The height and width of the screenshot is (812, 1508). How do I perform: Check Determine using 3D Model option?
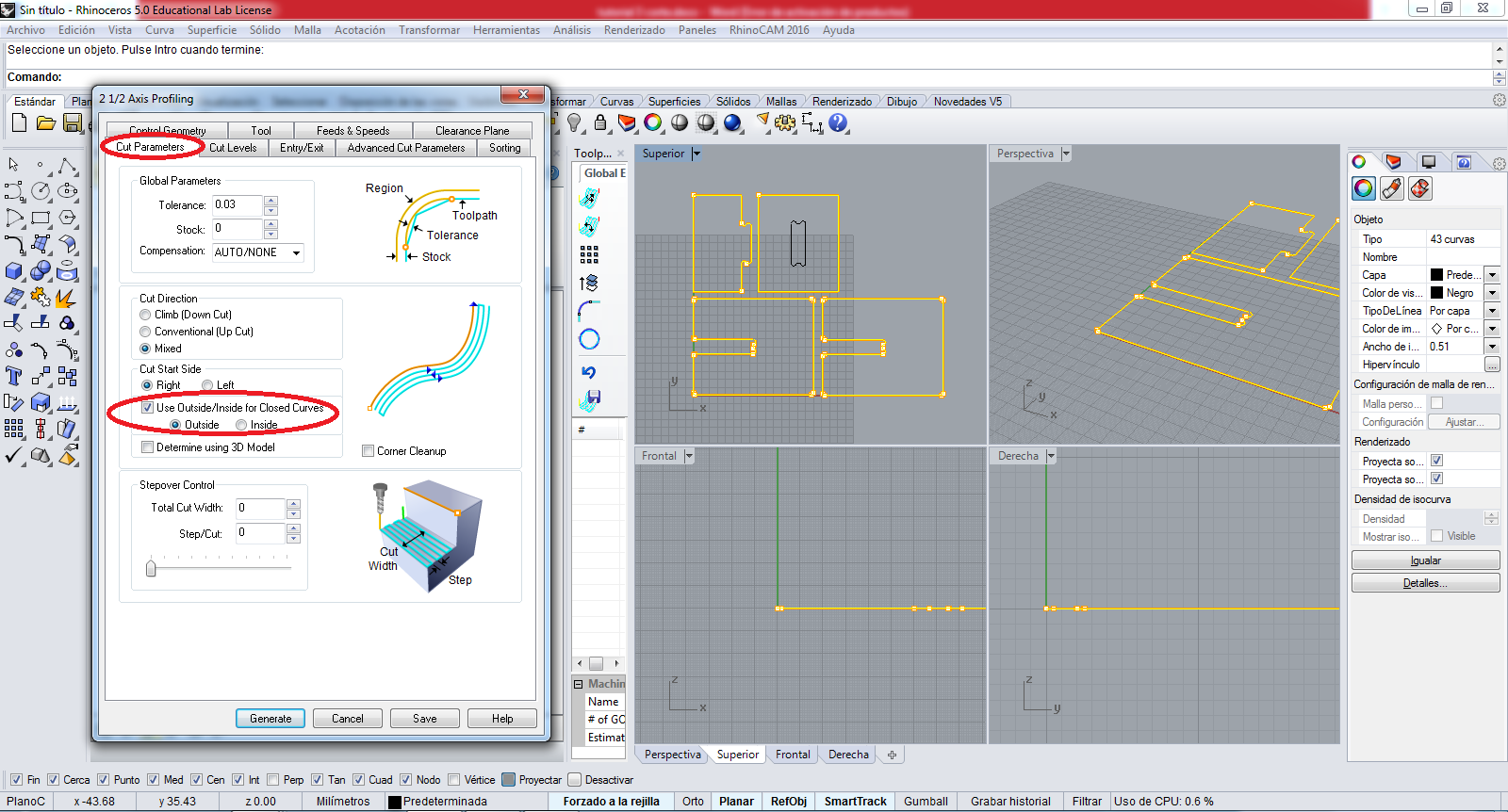pyautogui.click(x=148, y=447)
